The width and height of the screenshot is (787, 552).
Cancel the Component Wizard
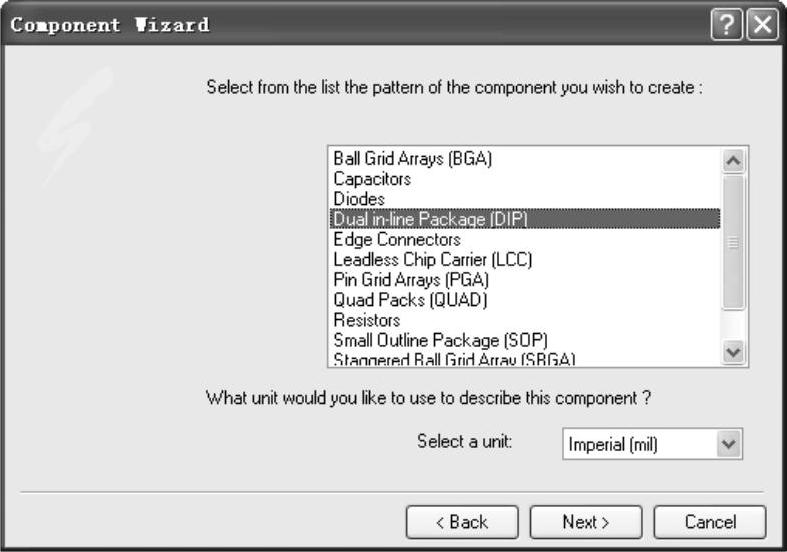coord(710,522)
